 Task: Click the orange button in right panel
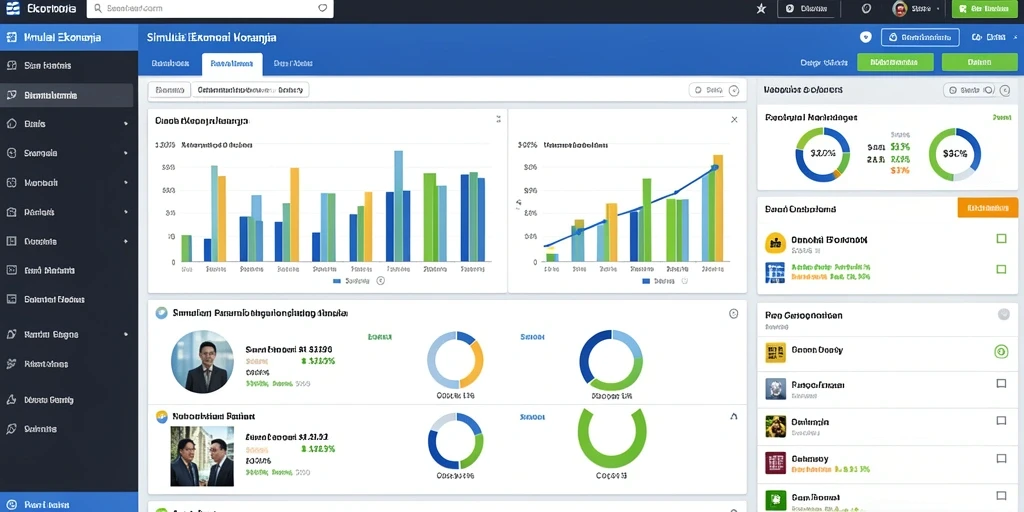[987, 208]
